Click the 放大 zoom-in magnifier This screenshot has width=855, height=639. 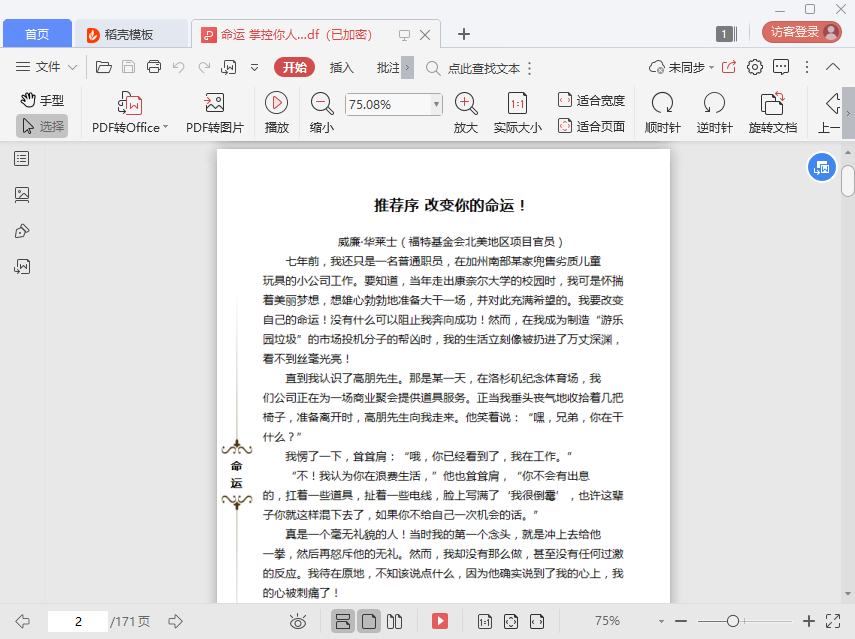pos(466,113)
